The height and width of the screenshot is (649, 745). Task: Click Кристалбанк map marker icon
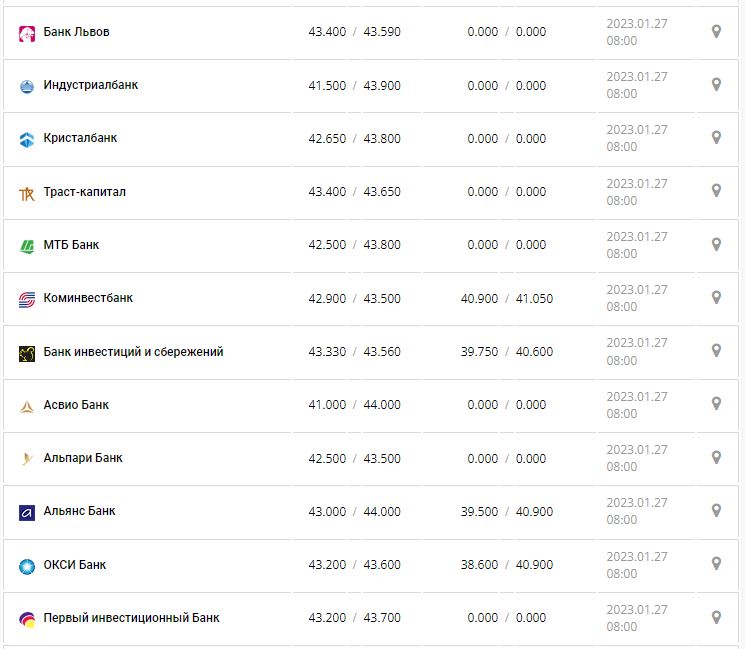pyautogui.click(x=716, y=138)
